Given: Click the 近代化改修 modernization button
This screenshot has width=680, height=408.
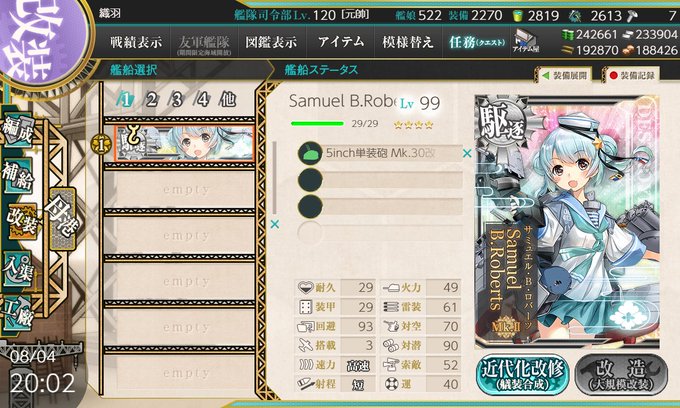Looking at the screenshot, I should coord(522,374).
